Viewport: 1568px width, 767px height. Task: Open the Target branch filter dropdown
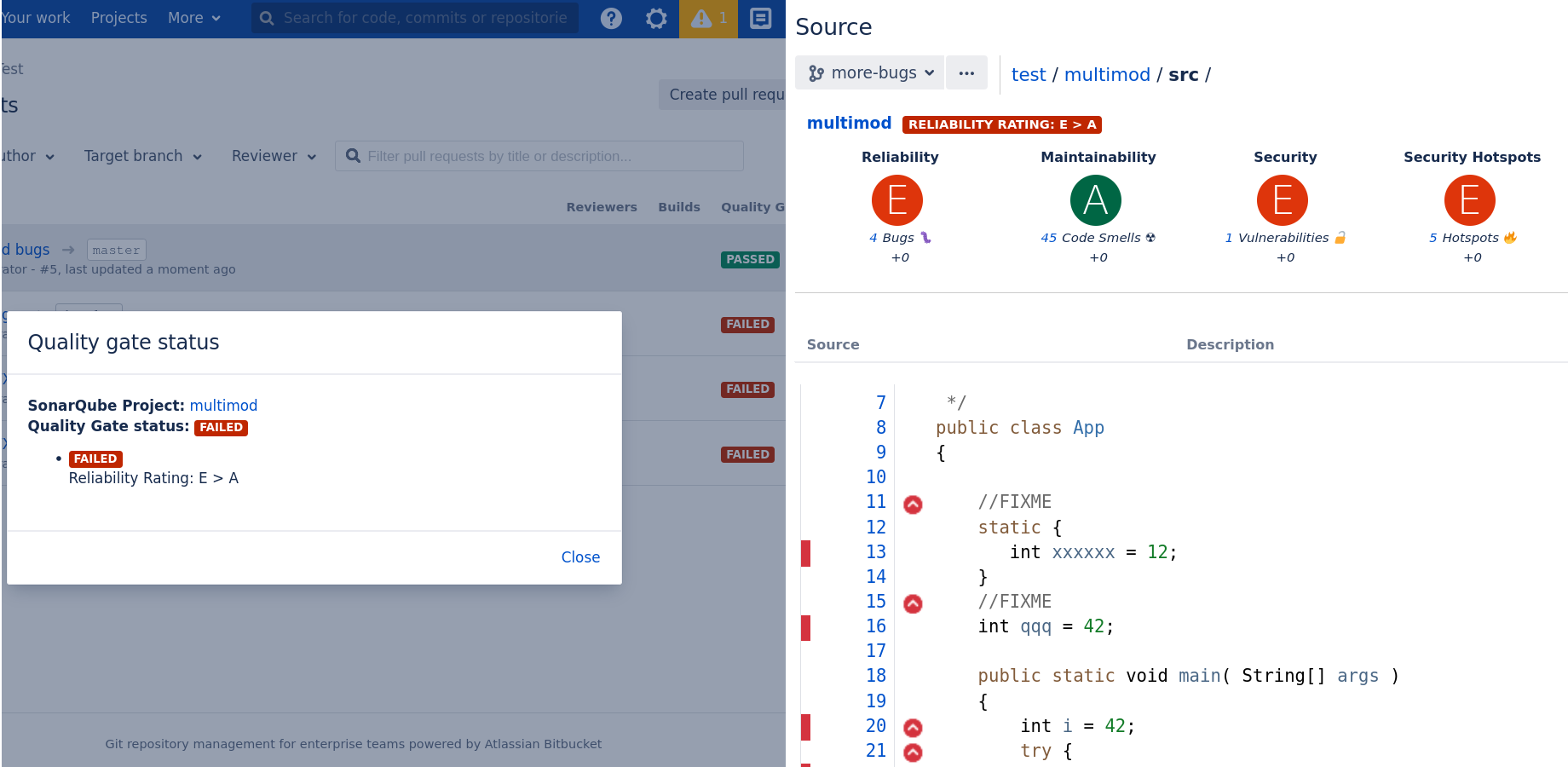[x=143, y=156]
